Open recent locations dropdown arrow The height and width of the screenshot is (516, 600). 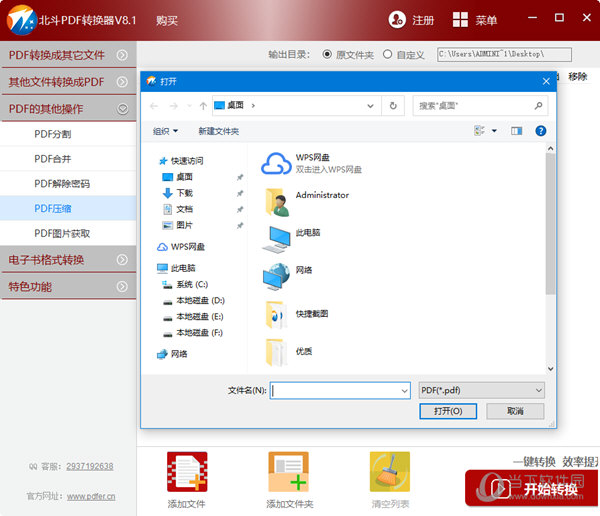point(189,106)
